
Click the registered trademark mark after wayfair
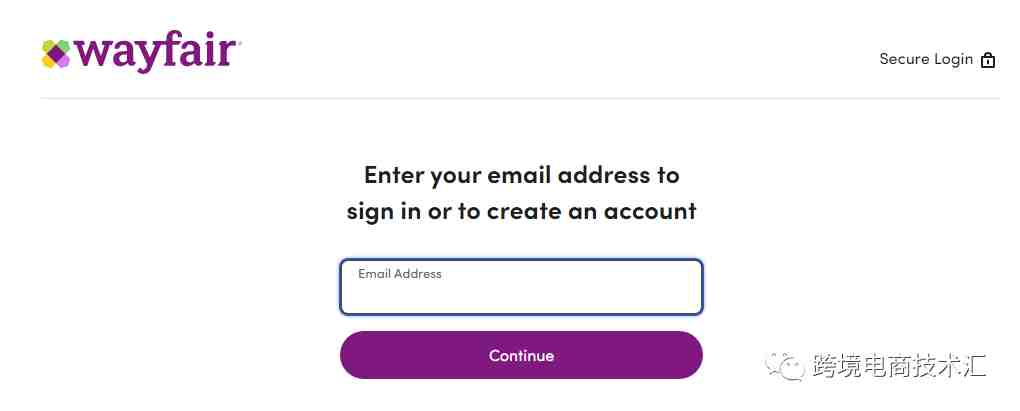(x=239, y=43)
